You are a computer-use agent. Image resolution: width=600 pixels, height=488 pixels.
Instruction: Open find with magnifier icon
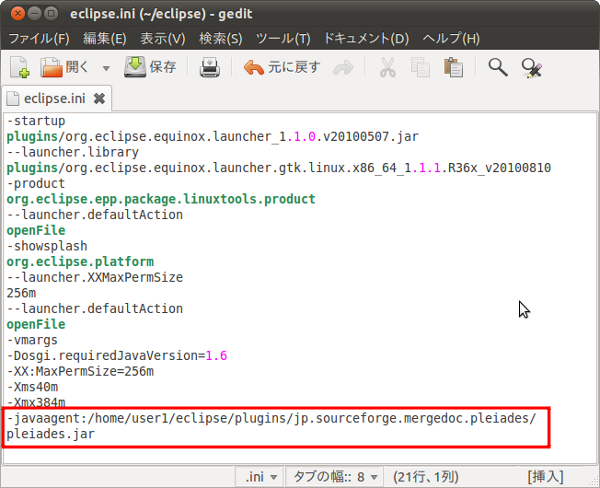click(498, 67)
